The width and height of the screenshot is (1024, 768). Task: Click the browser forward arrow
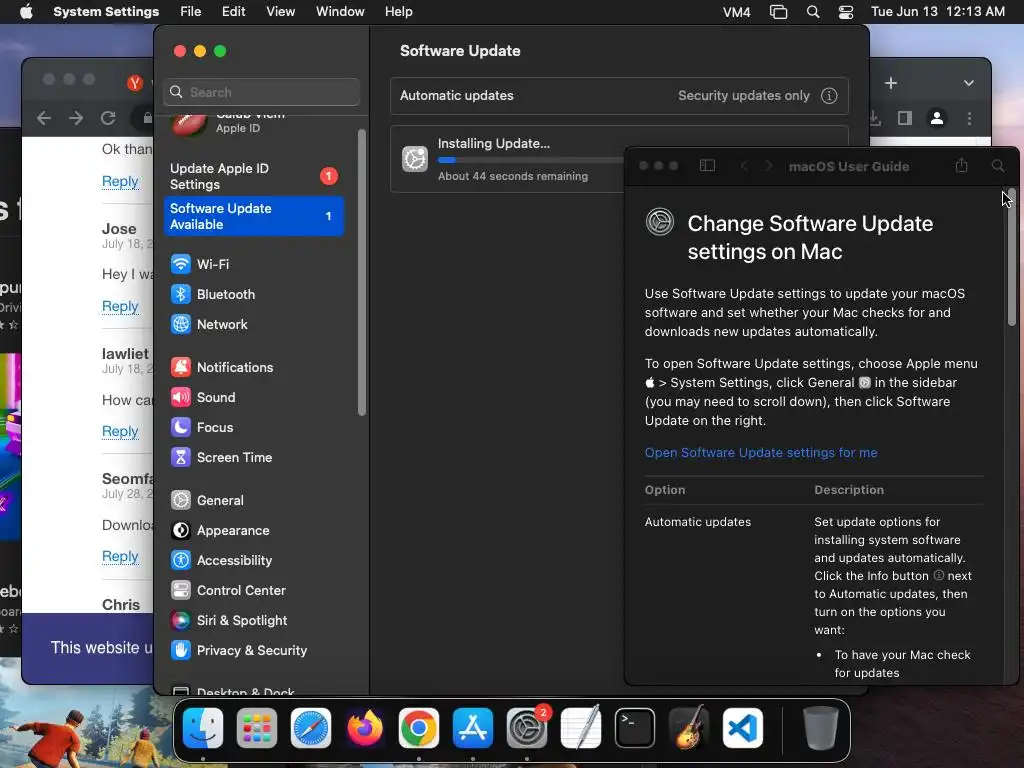(x=76, y=118)
